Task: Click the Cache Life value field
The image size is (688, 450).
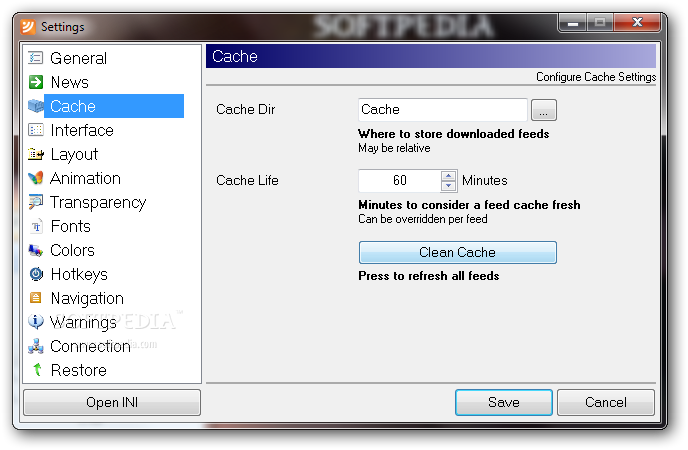Action: coord(399,181)
